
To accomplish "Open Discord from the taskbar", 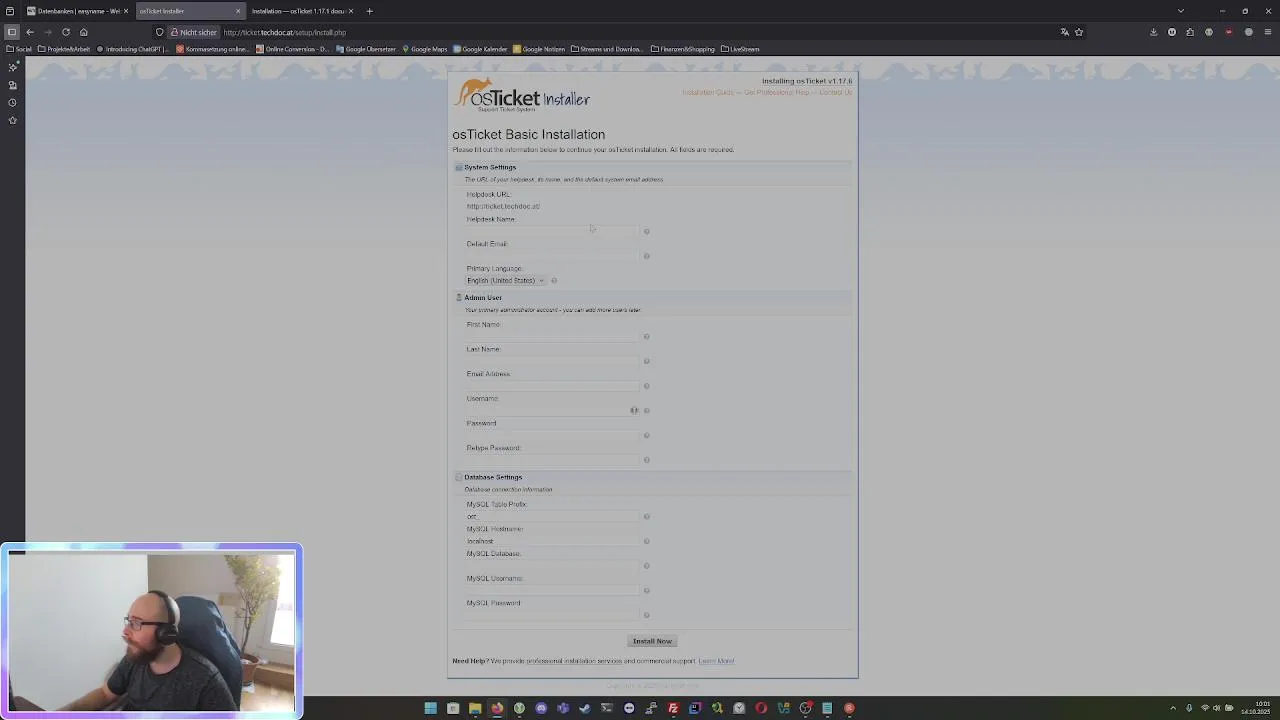I will pos(541,708).
